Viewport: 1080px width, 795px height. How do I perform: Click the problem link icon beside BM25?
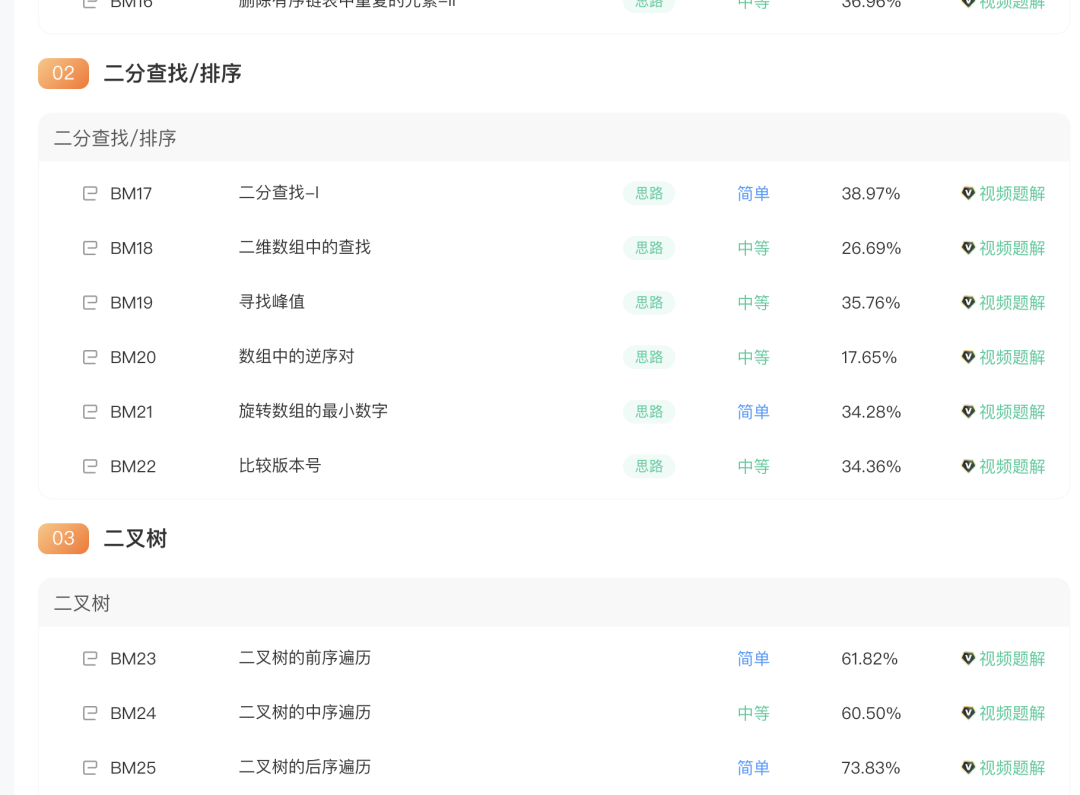(89, 767)
